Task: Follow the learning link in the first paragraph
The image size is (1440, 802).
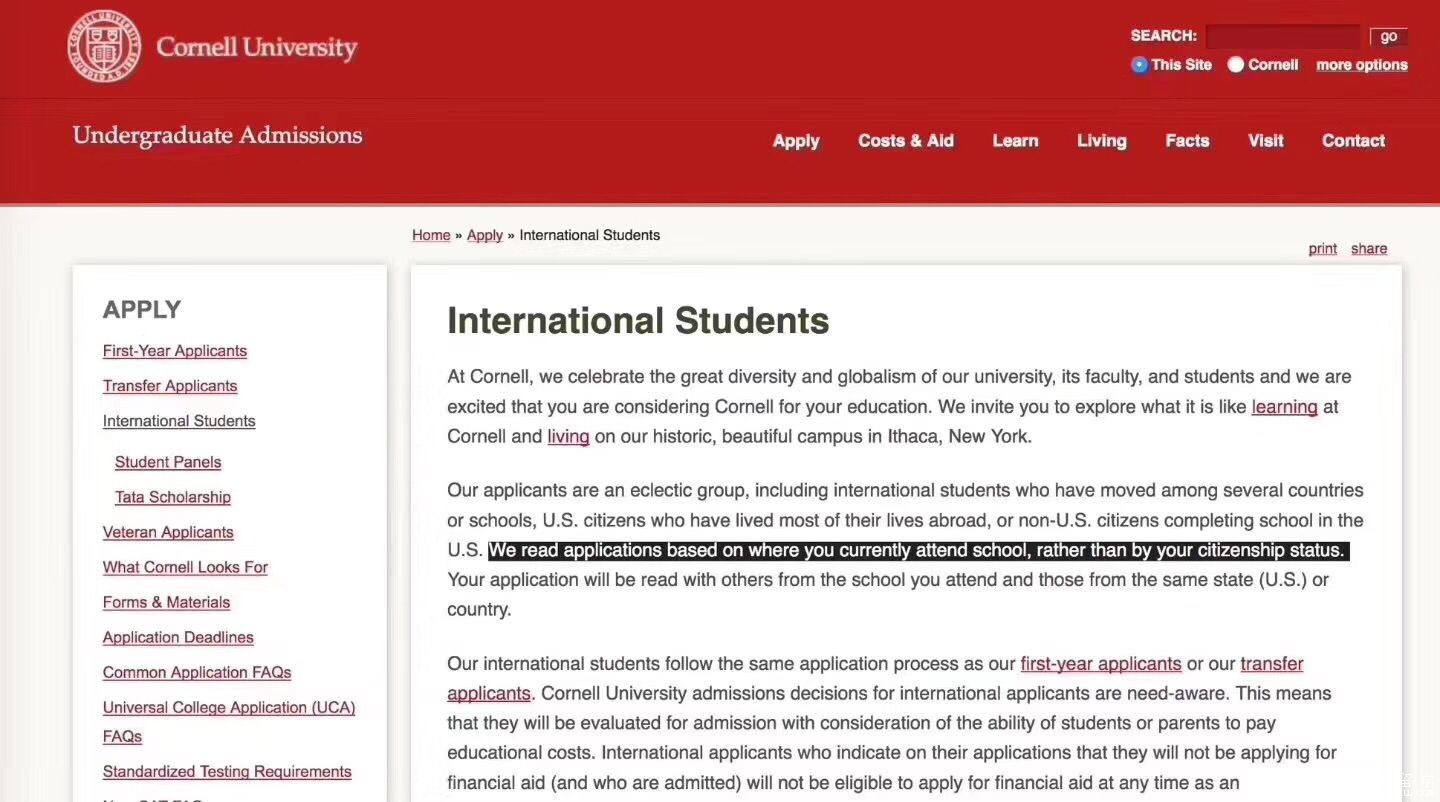Action: coord(1284,407)
